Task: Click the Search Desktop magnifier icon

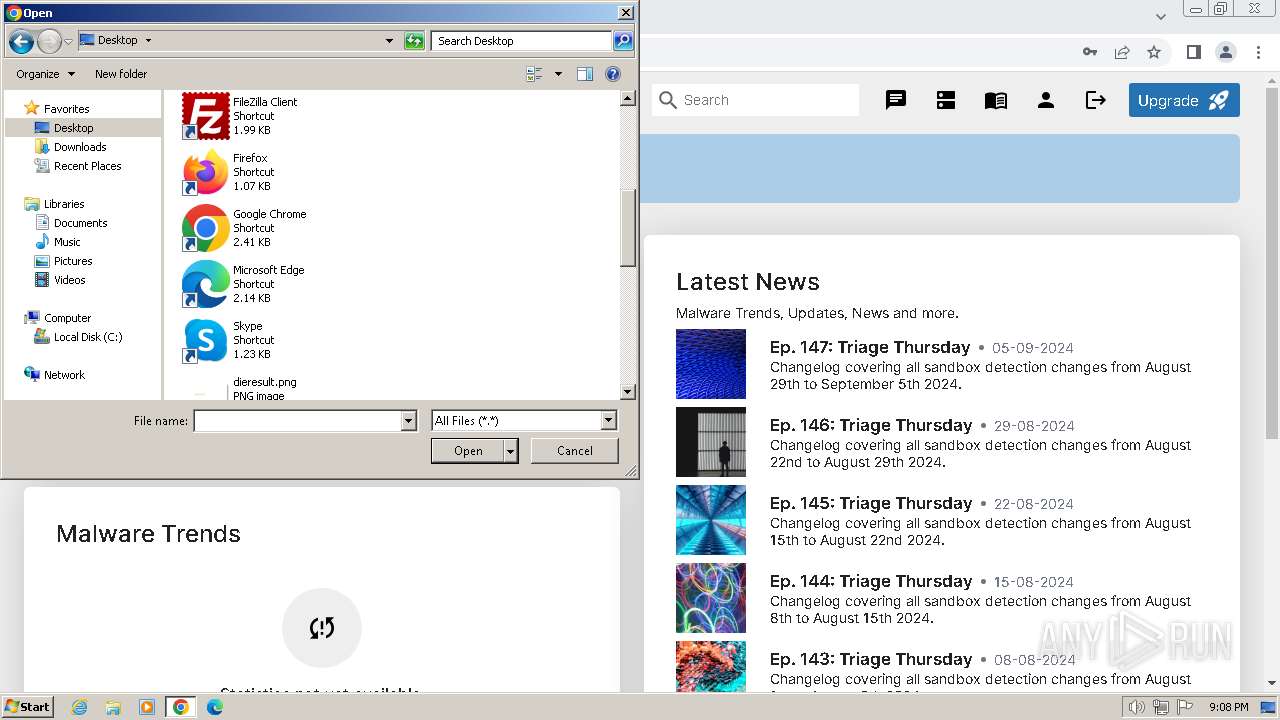Action: [x=623, y=41]
